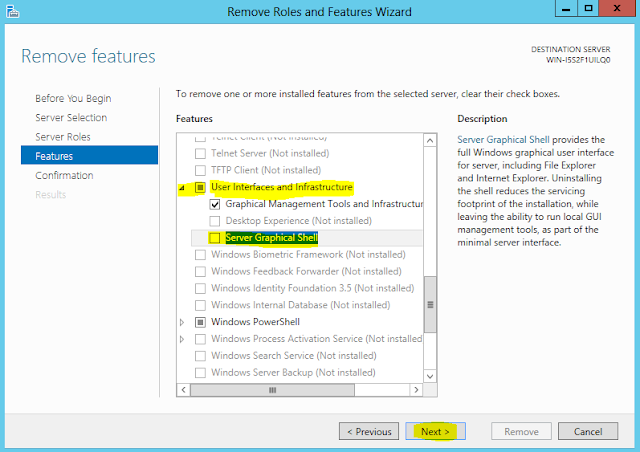This screenshot has width=640, height=452.
Task: Select the Graphical Management Tools and Infrastructure label
Action: tap(324, 204)
